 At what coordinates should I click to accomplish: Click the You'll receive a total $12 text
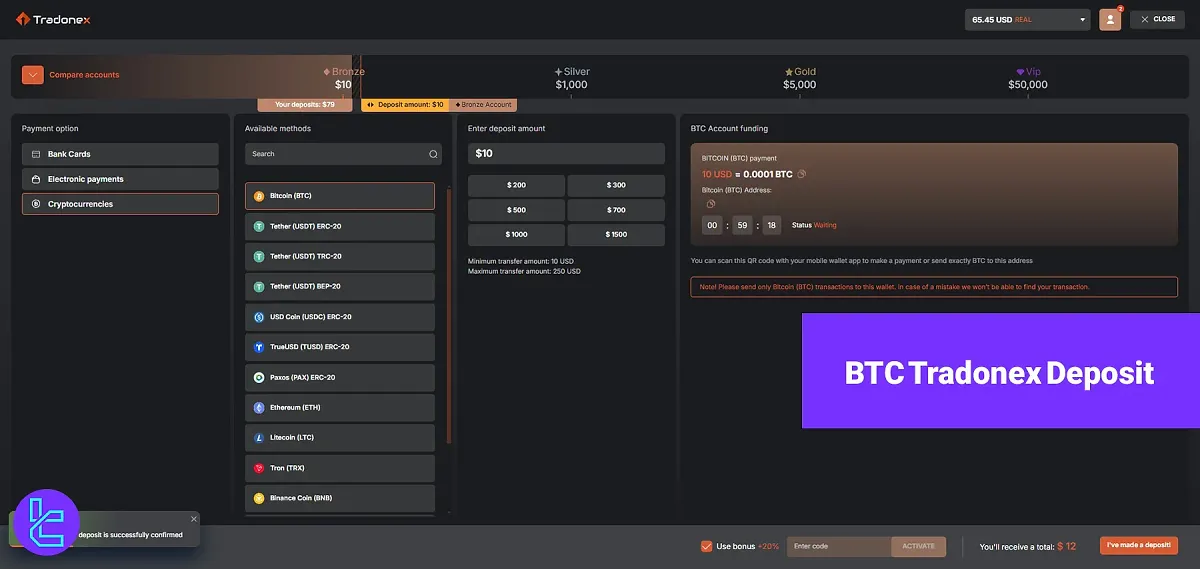pos(1028,546)
